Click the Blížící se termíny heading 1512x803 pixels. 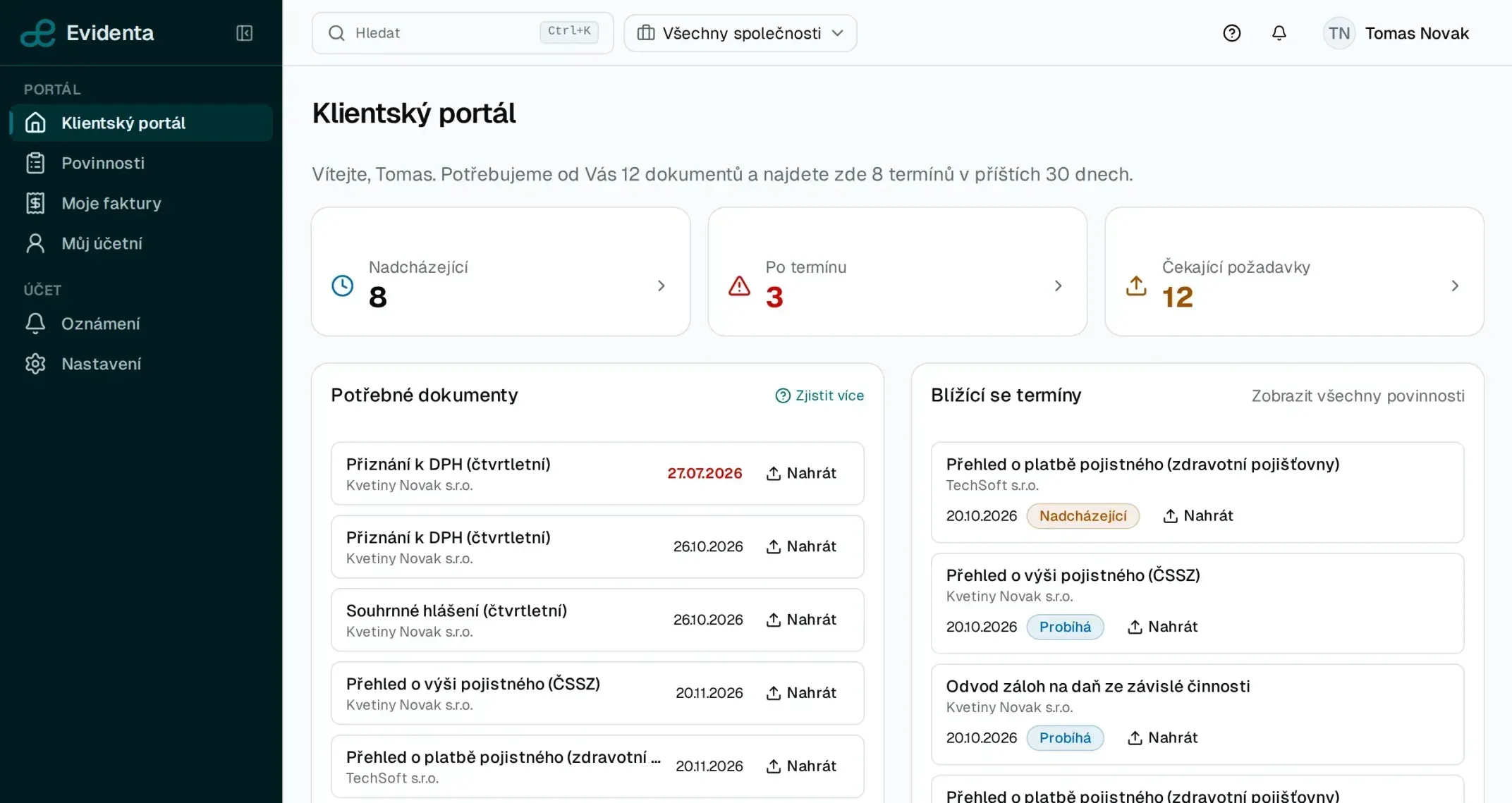click(x=1006, y=396)
